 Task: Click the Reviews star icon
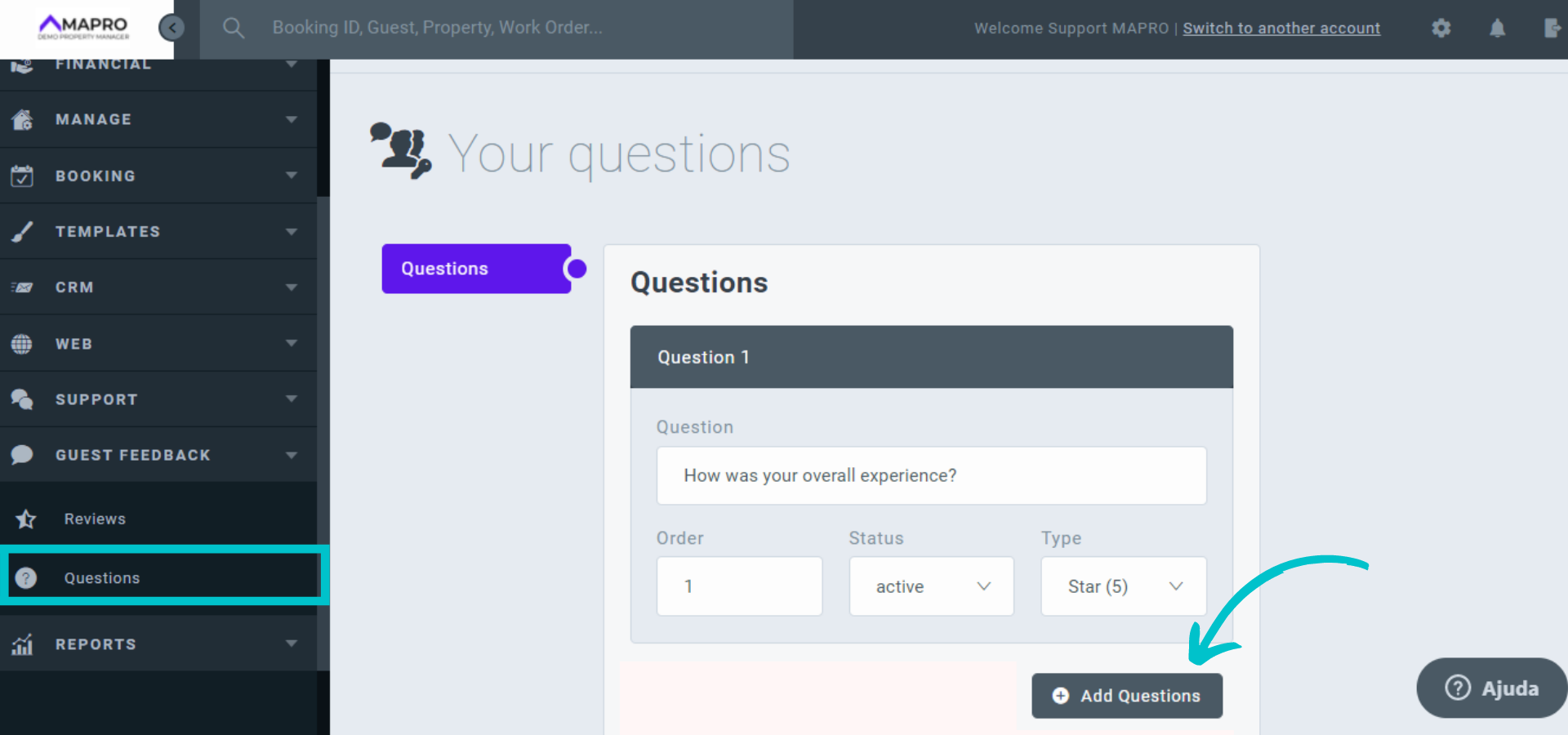pos(26,519)
